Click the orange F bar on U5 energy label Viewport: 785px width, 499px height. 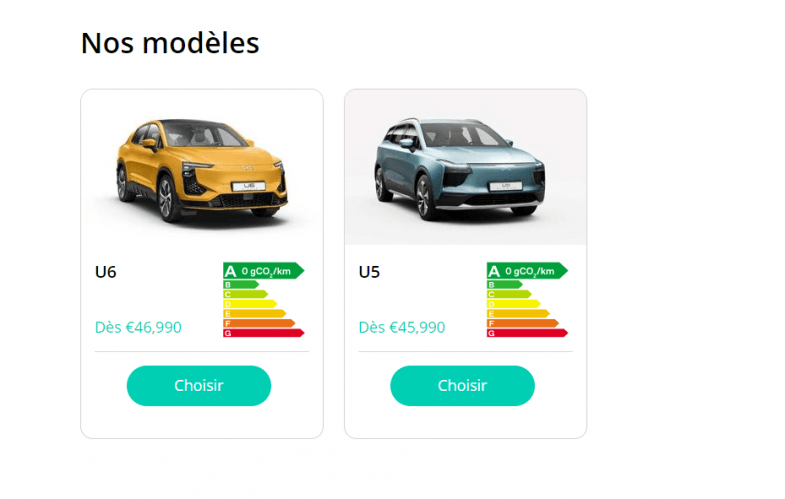(521, 324)
